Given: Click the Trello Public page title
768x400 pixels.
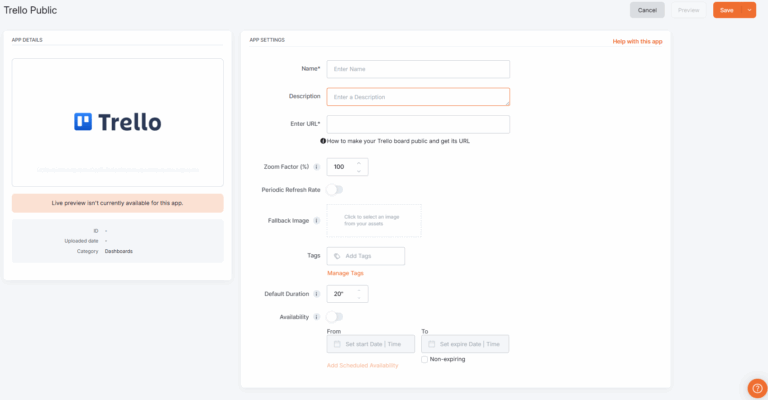Looking at the screenshot, I should pos(30,10).
